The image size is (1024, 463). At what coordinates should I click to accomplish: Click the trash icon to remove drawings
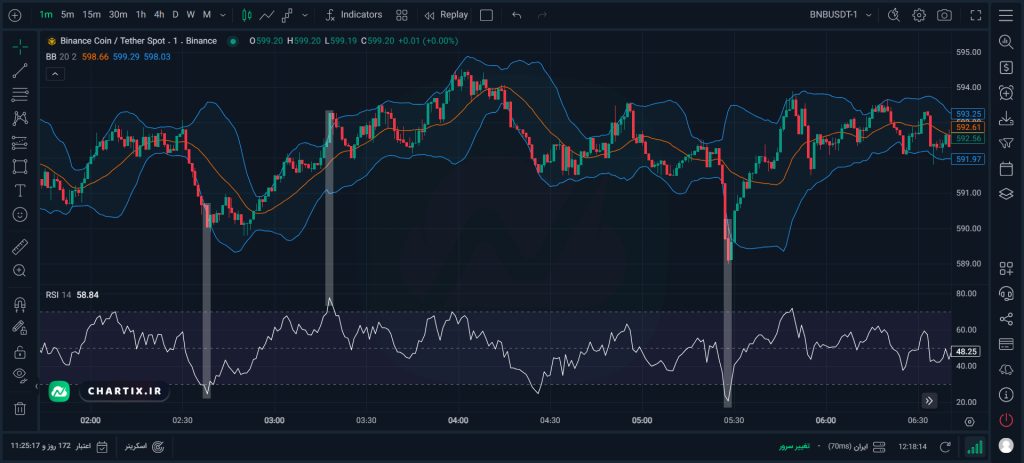[x=20, y=408]
